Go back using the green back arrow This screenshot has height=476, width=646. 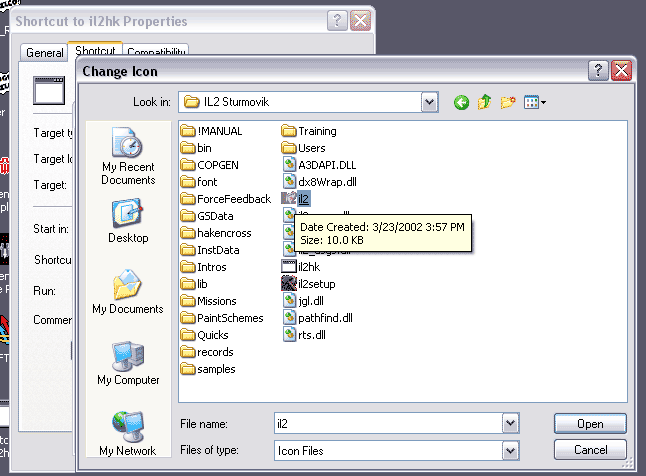tap(461, 102)
